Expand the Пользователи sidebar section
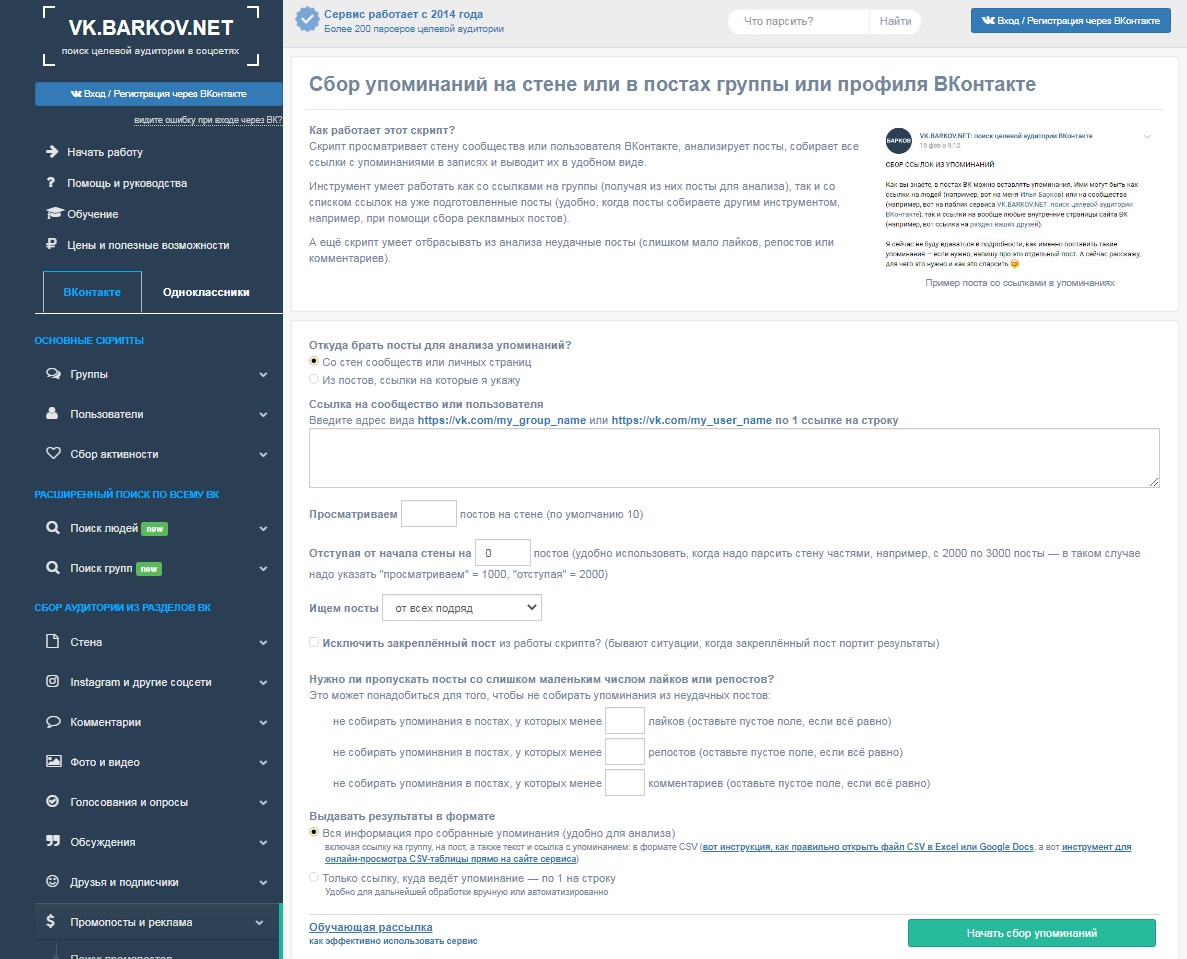1187x959 pixels. pos(263,415)
